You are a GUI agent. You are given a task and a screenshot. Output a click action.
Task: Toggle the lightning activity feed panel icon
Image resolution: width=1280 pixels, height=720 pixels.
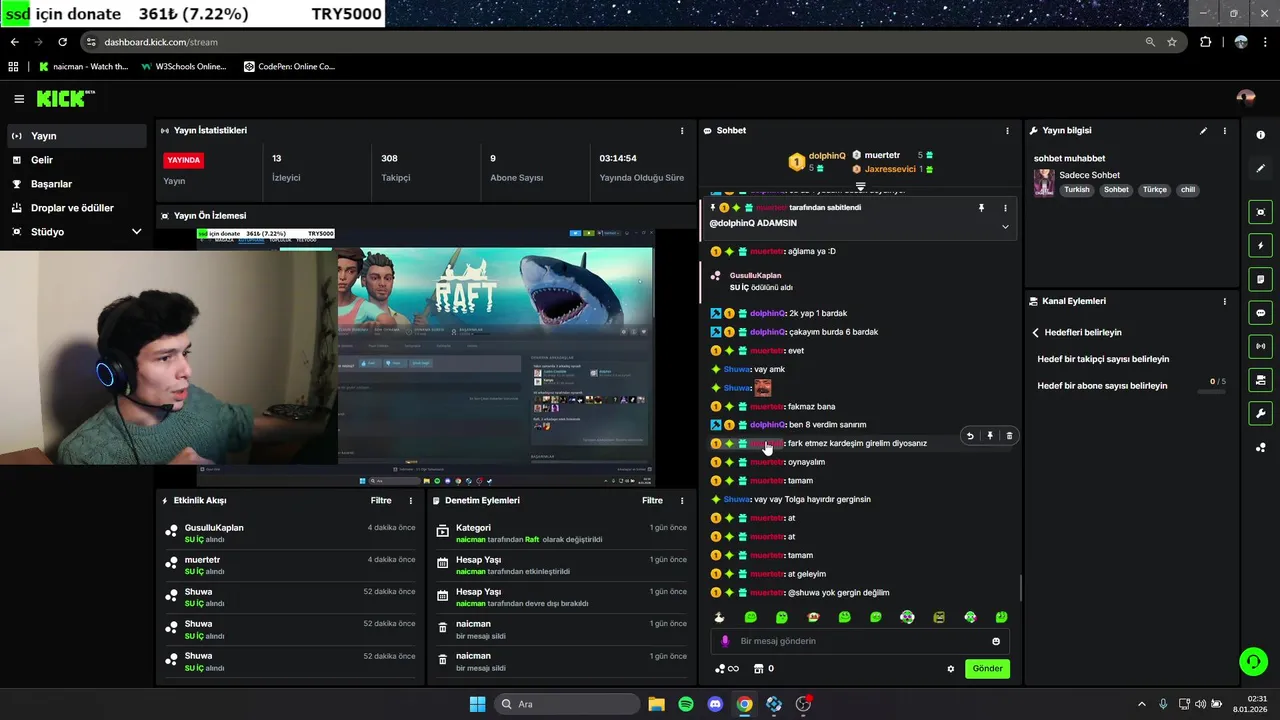coord(1260,246)
